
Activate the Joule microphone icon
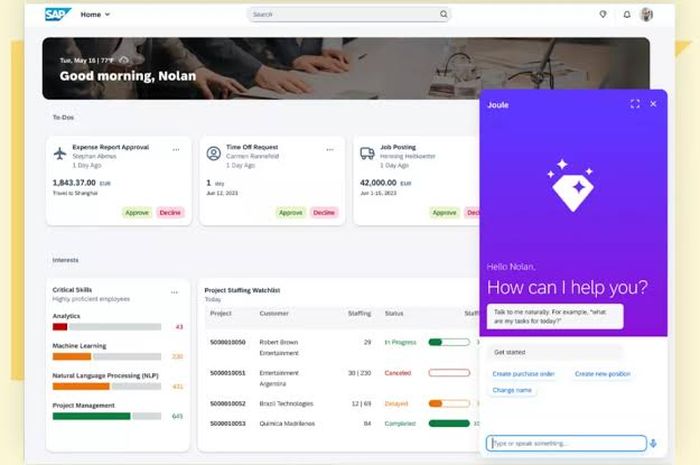653,444
